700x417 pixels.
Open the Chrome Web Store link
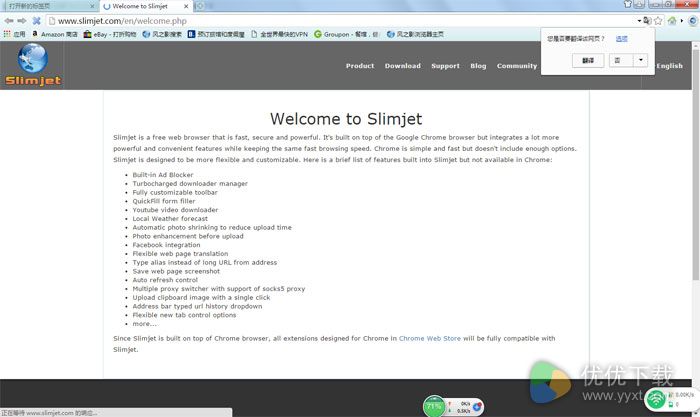tap(429, 338)
